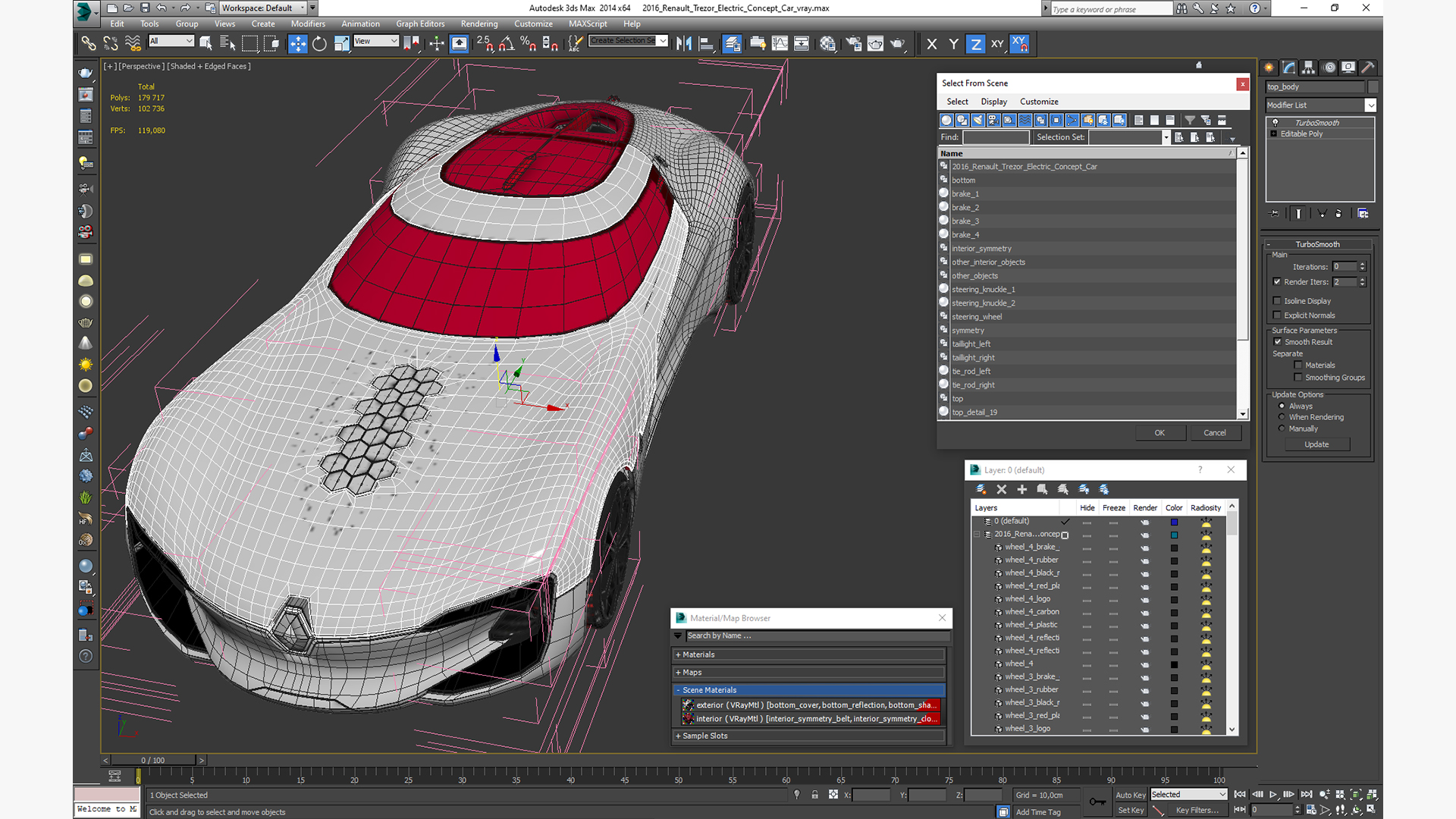The height and width of the screenshot is (819, 1456).
Task: Select the Always update radio button
Action: tap(1282, 406)
